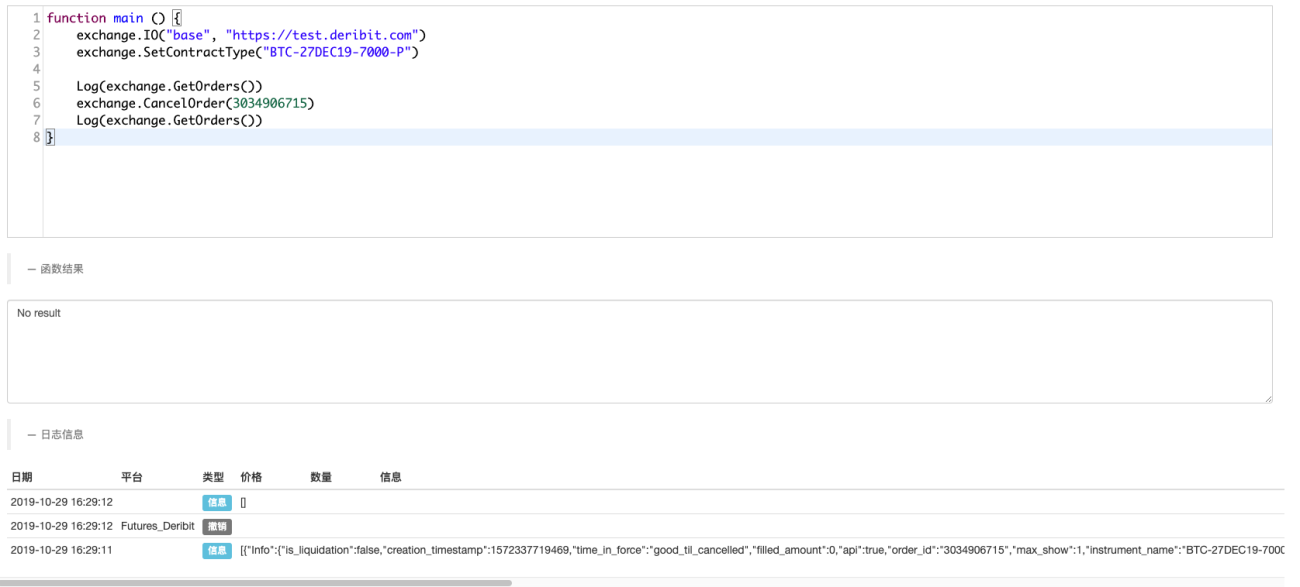Click inside the No result output box
Viewport: 1300px width, 587px height.
point(640,352)
